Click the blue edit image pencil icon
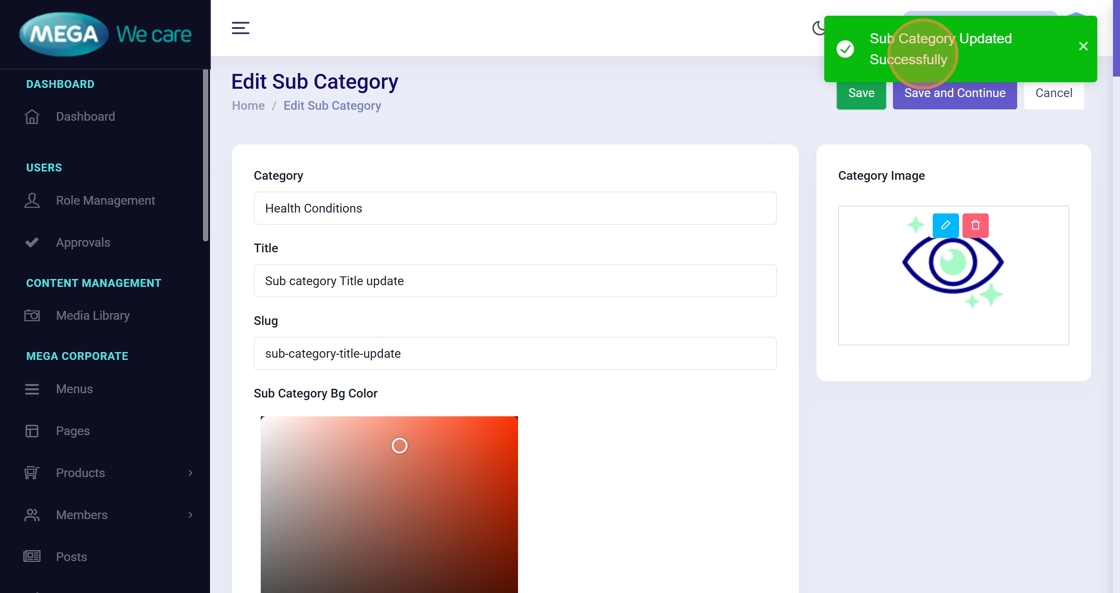The width and height of the screenshot is (1120, 593). pos(945,225)
